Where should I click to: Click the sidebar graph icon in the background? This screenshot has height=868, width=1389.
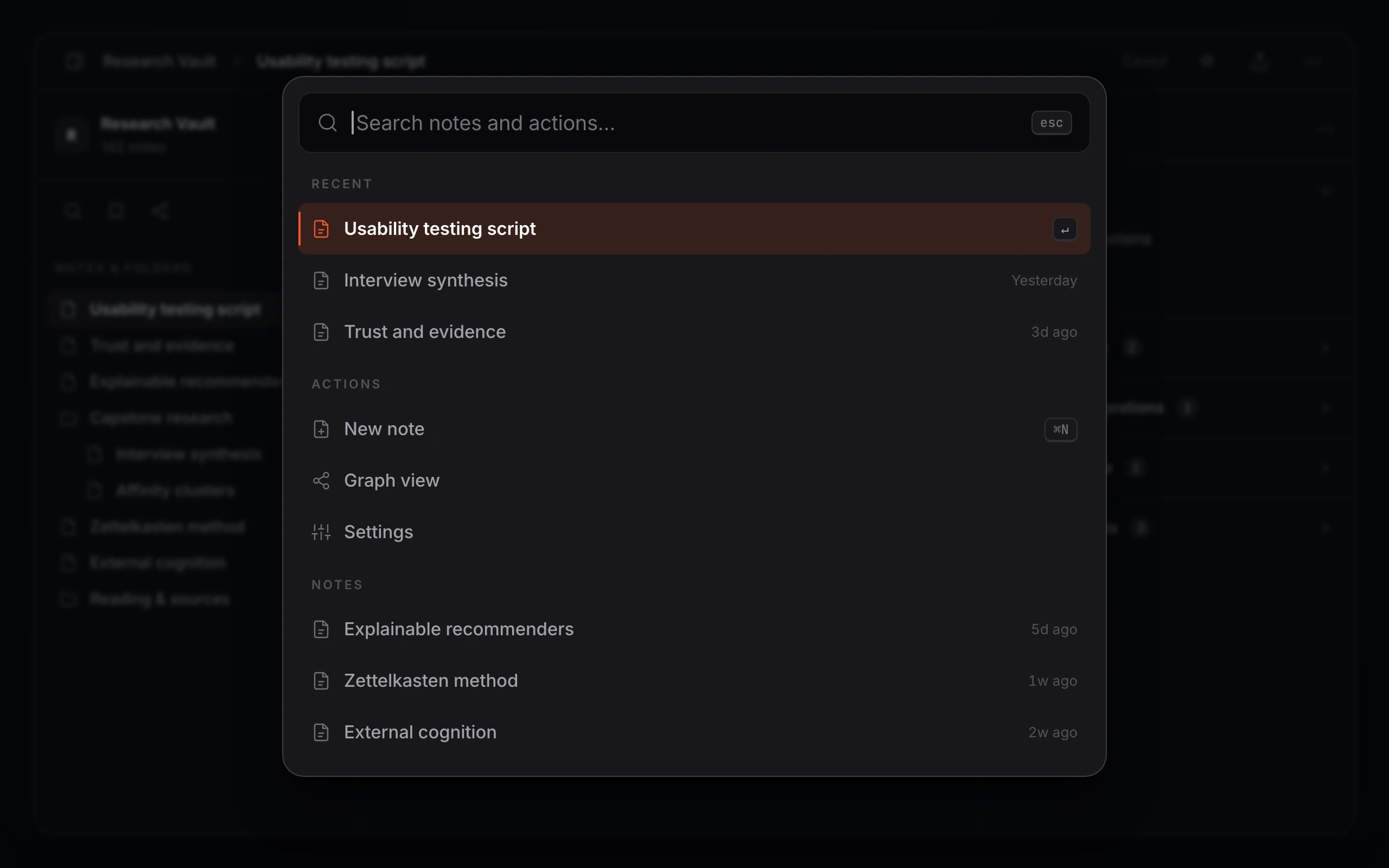click(160, 211)
